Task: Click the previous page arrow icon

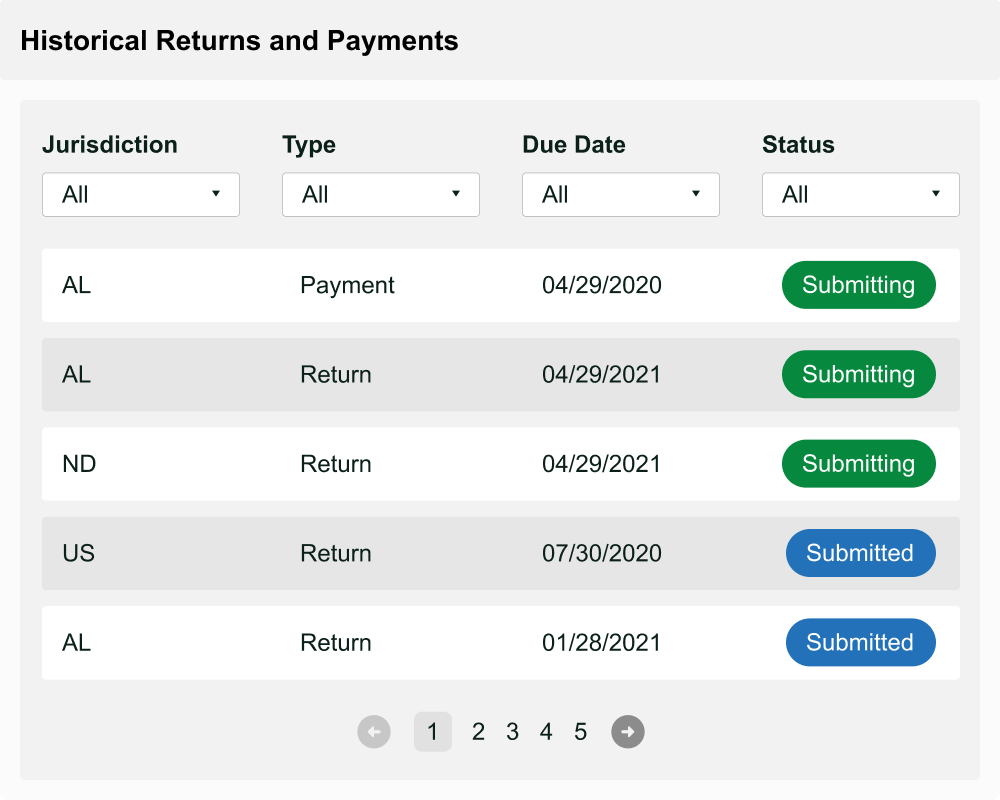Action: [x=374, y=732]
